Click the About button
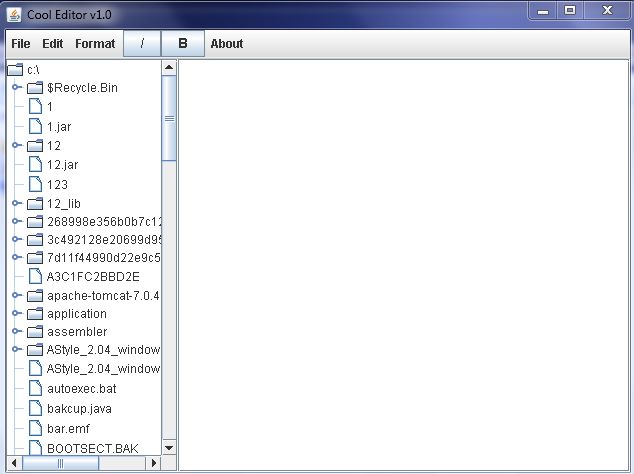 pos(227,44)
